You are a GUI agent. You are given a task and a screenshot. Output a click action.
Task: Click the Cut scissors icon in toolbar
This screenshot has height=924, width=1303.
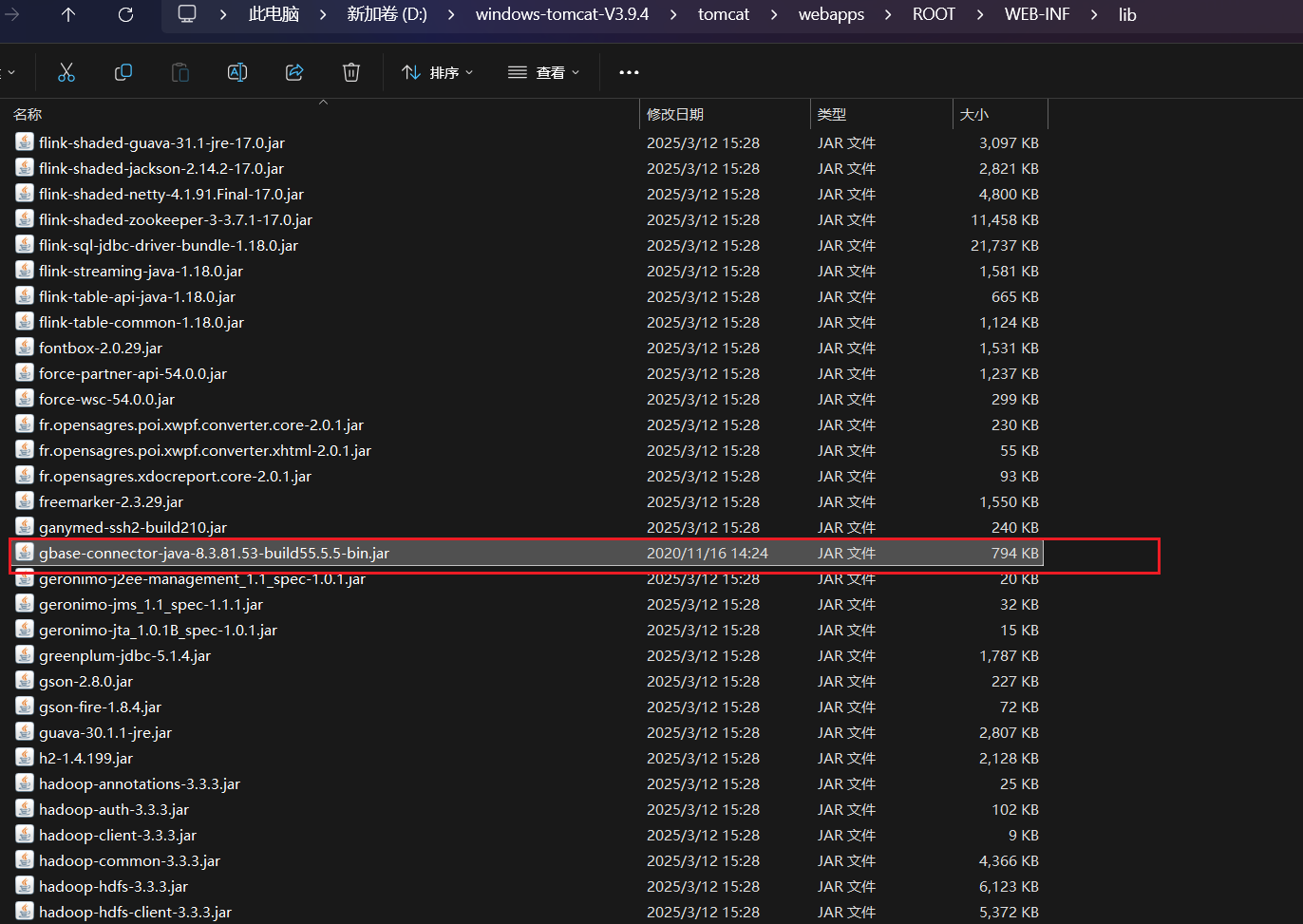[66, 72]
